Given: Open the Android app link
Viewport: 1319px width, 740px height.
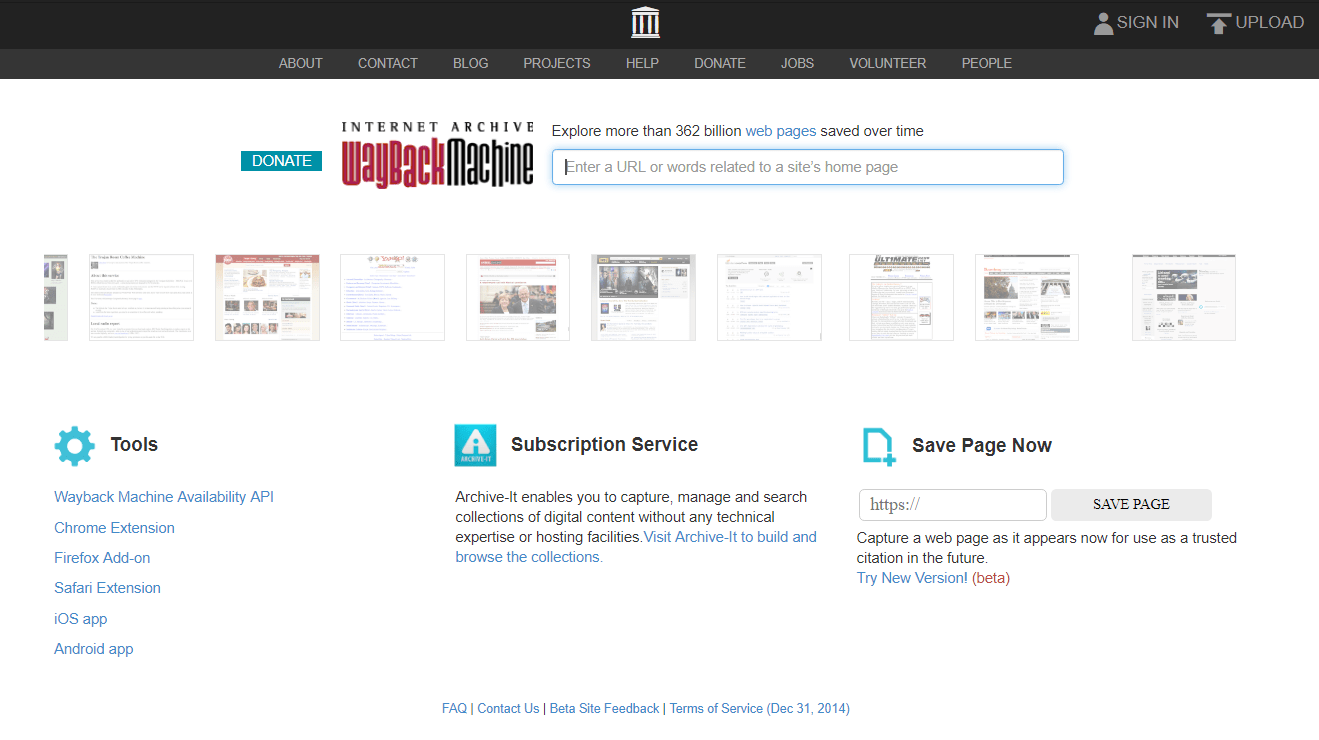Looking at the screenshot, I should click(x=94, y=649).
